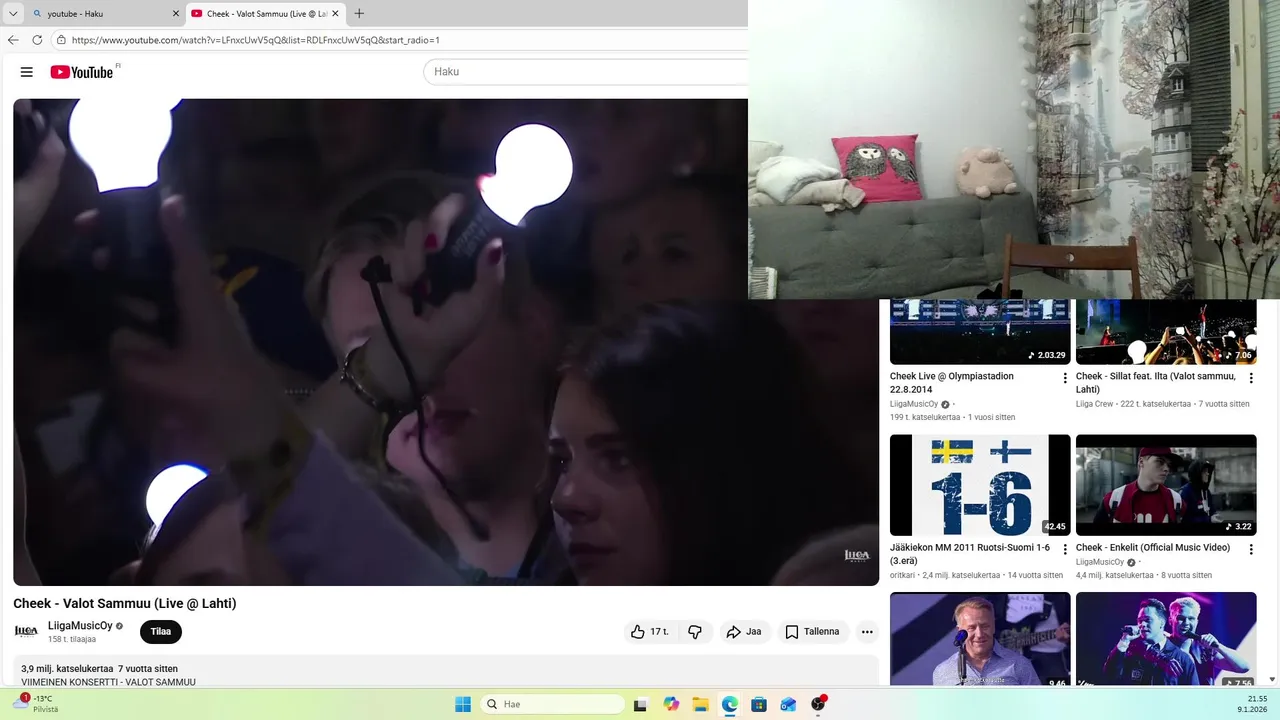Open Cheek Live @ Olympiastadion thumbnail

[x=980, y=331]
